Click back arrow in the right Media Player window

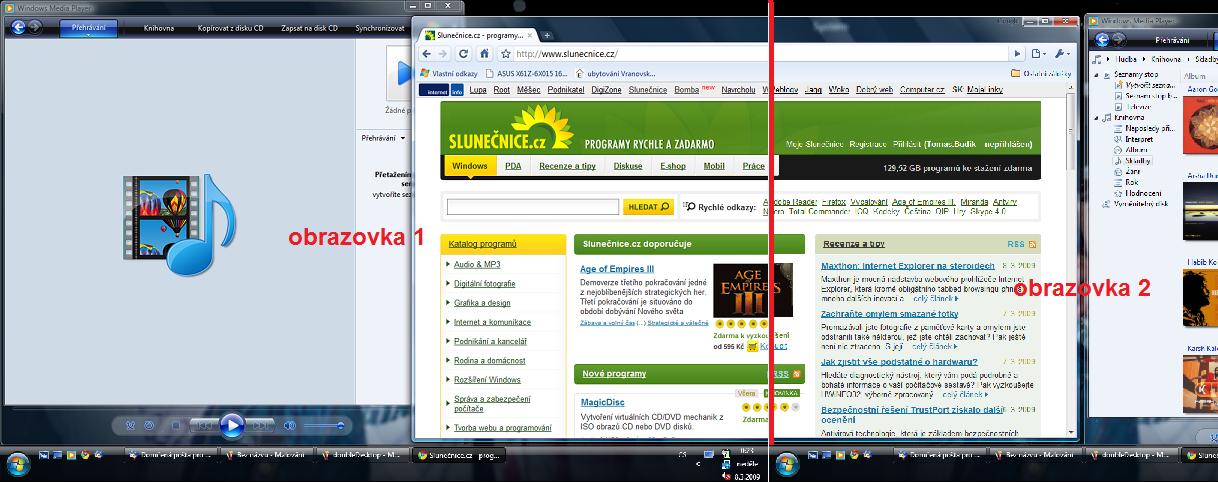[x=1102, y=40]
